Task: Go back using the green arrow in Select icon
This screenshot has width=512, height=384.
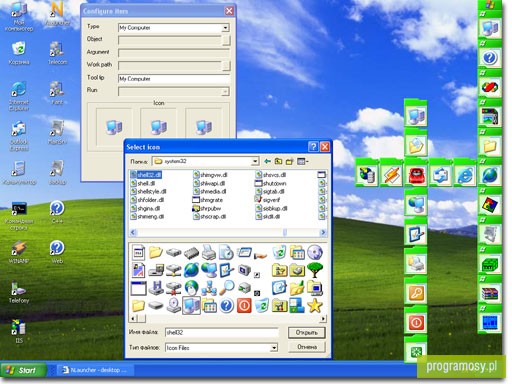Action: pyautogui.click(x=267, y=161)
